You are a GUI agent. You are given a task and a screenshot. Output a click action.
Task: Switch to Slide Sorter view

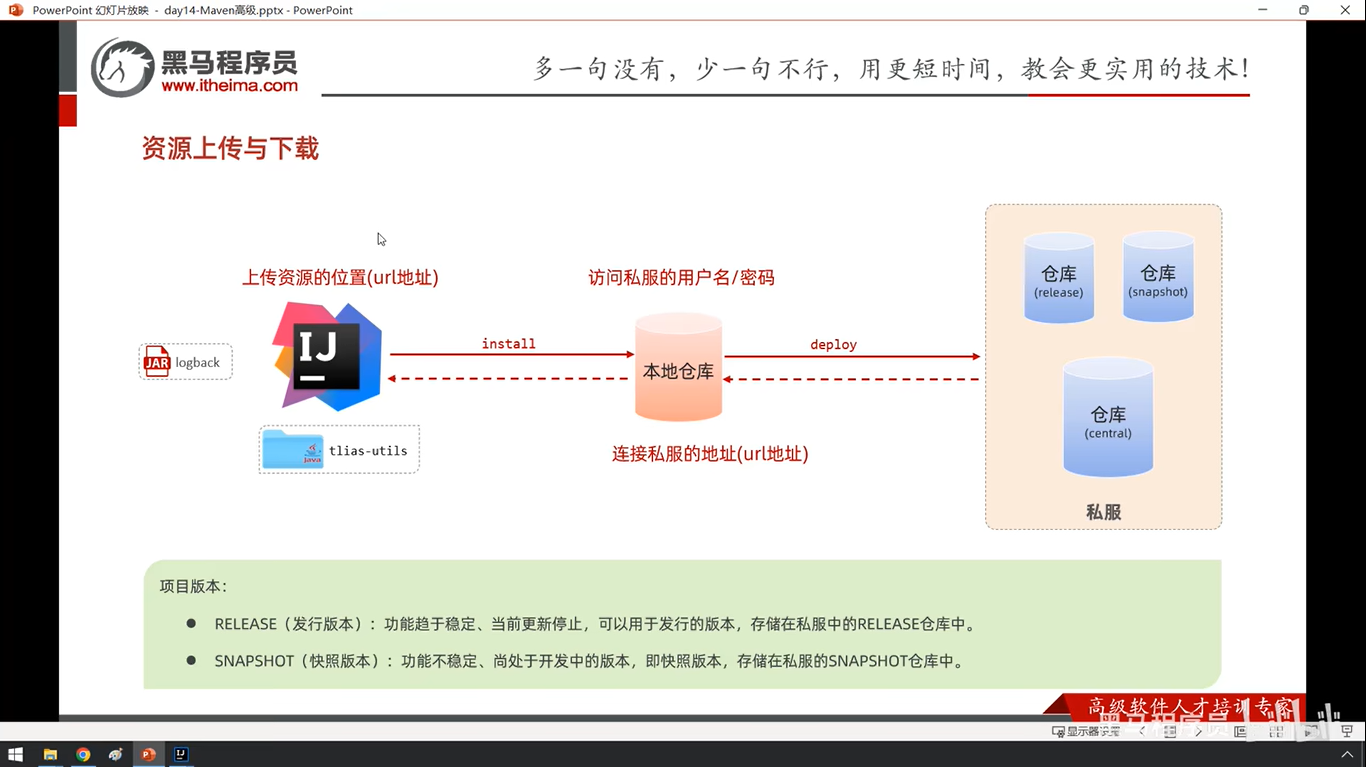click(x=1276, y=731)
